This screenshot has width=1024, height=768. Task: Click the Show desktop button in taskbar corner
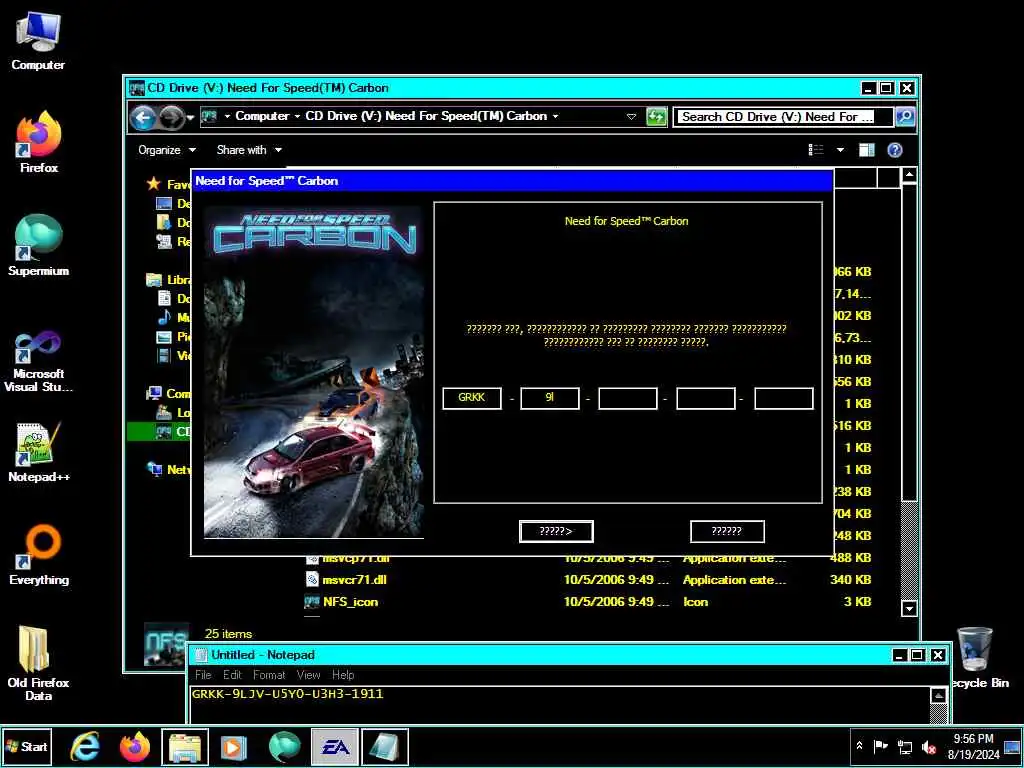click(1013, 746)
